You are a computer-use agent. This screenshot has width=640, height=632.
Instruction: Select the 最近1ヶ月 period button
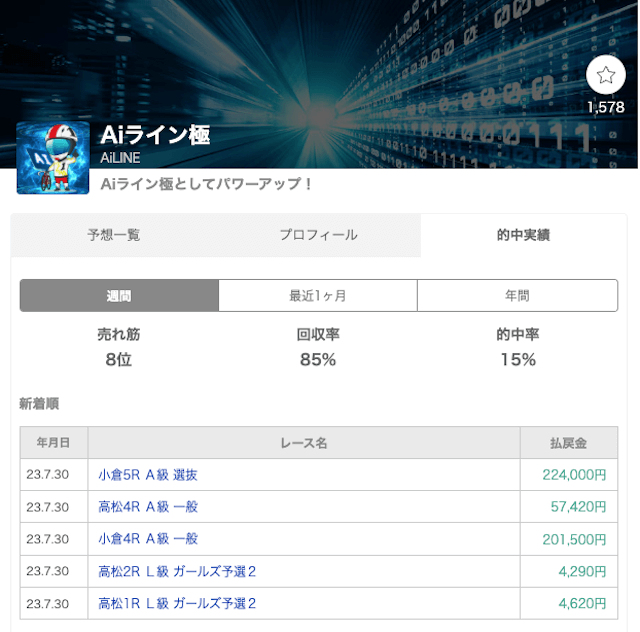(x=318, y=296)
